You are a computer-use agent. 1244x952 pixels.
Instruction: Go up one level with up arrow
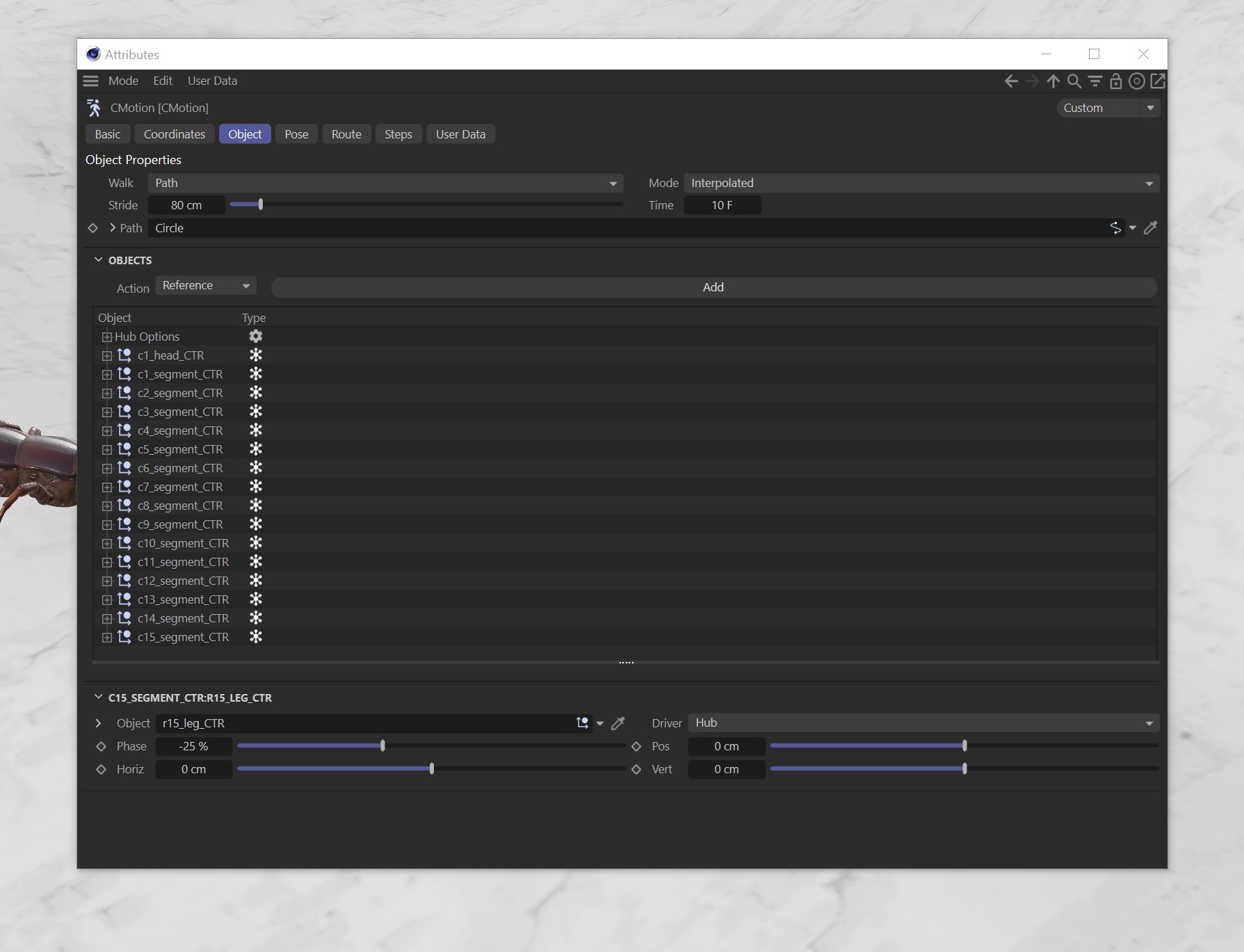pos(1053,81)
